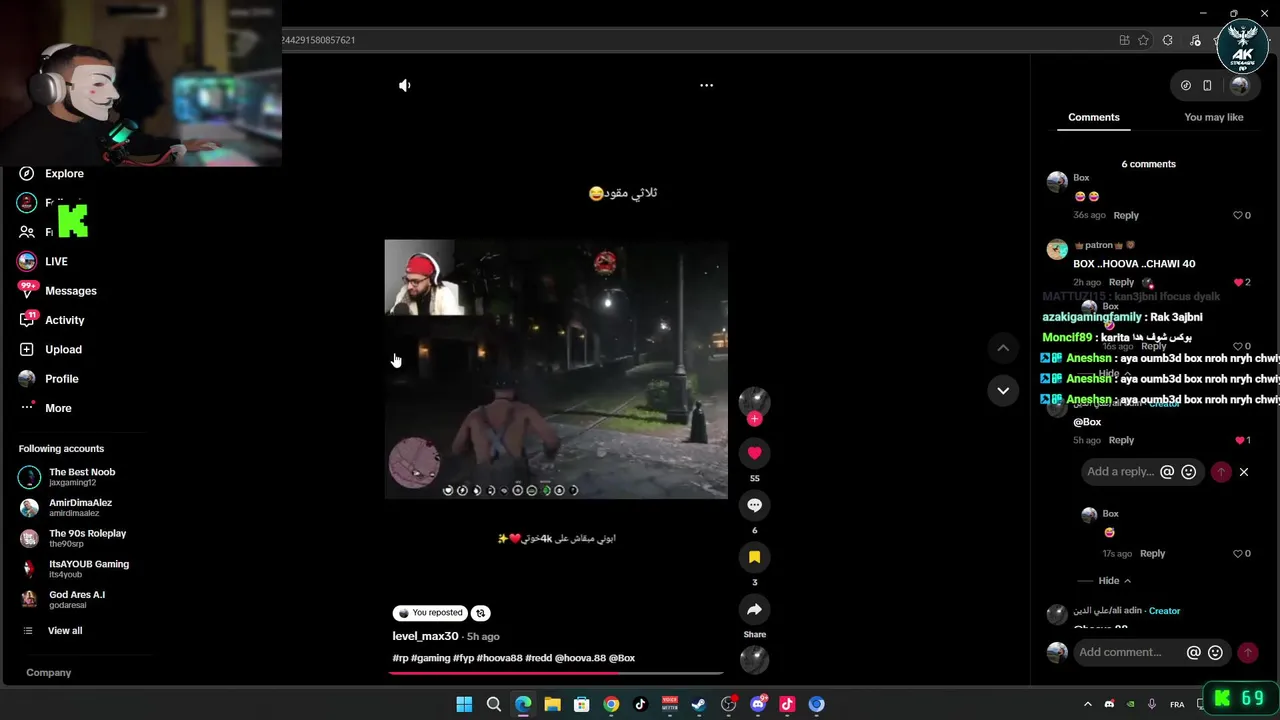Insert mention with @ in Add comment box

pyautogui.click(x=1193, y=652)
